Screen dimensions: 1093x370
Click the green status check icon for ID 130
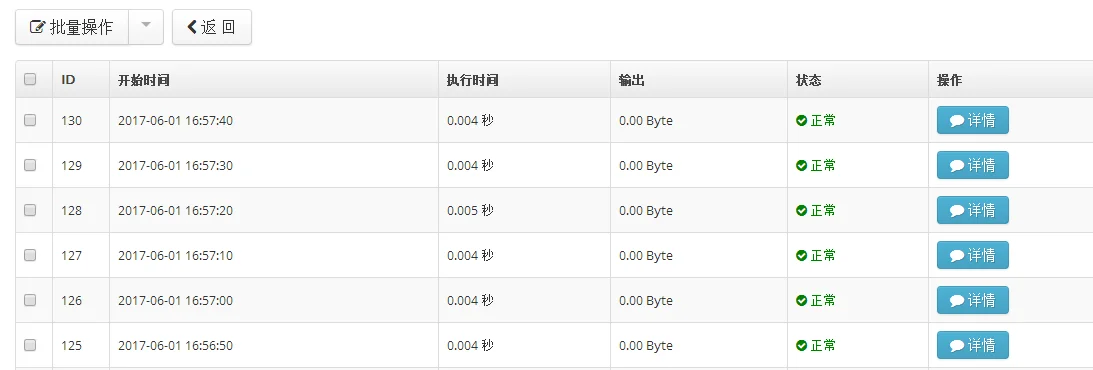tap(802, 121)
